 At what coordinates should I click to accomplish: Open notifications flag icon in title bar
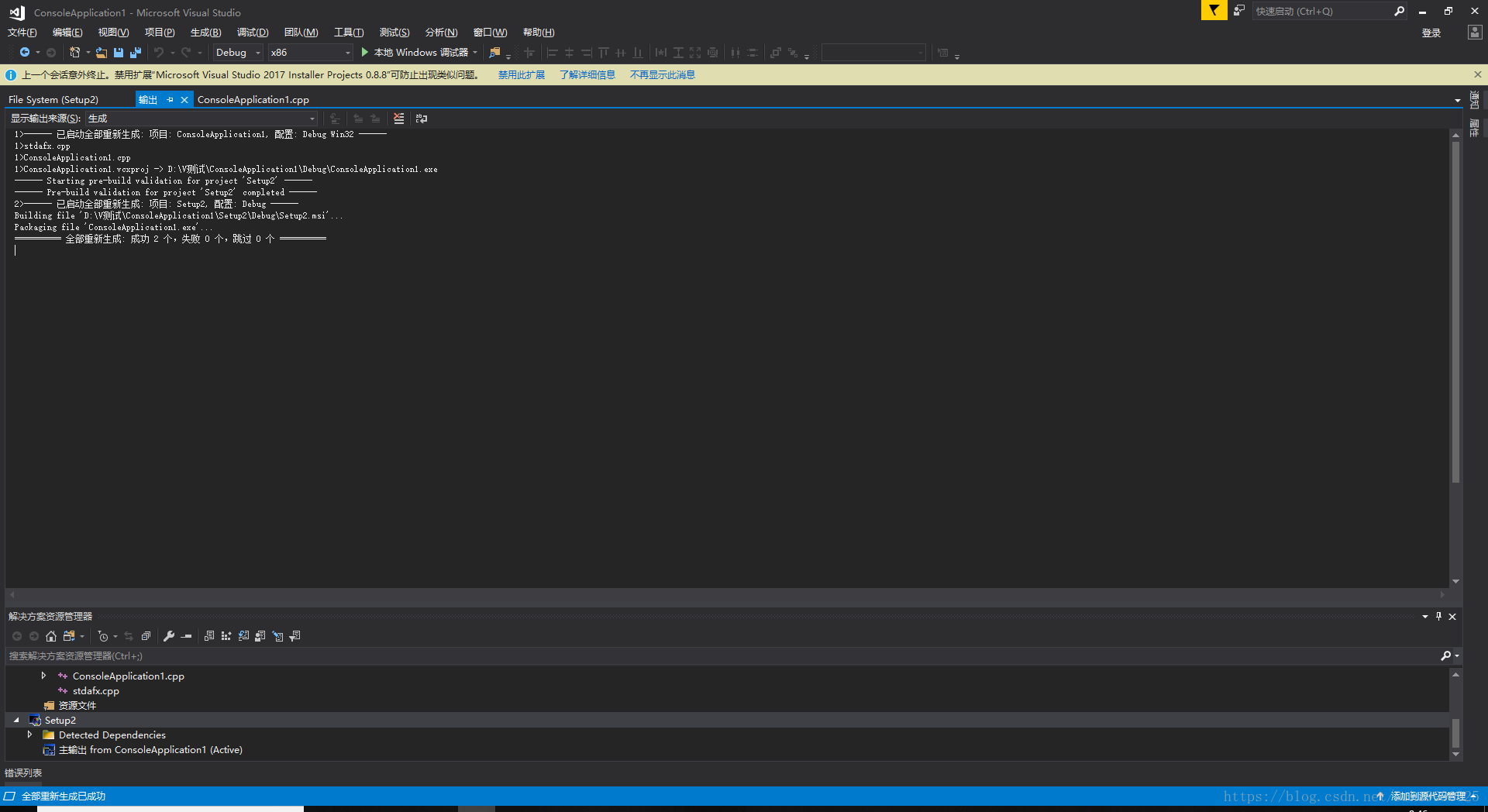[x=1214, y=10]
